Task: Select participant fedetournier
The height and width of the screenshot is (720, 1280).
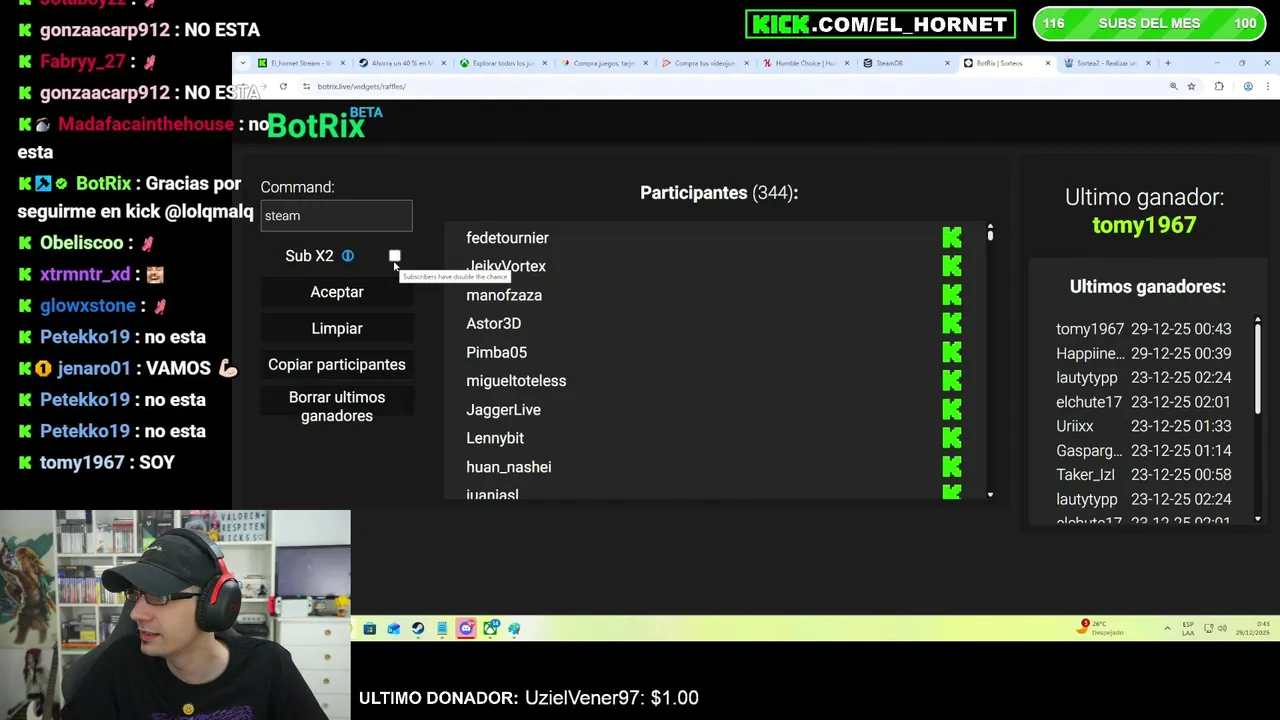Action: coord(507,238)
